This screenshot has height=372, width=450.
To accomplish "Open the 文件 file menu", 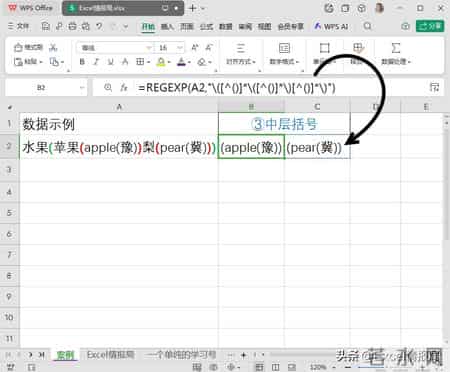I will point(19,26).
